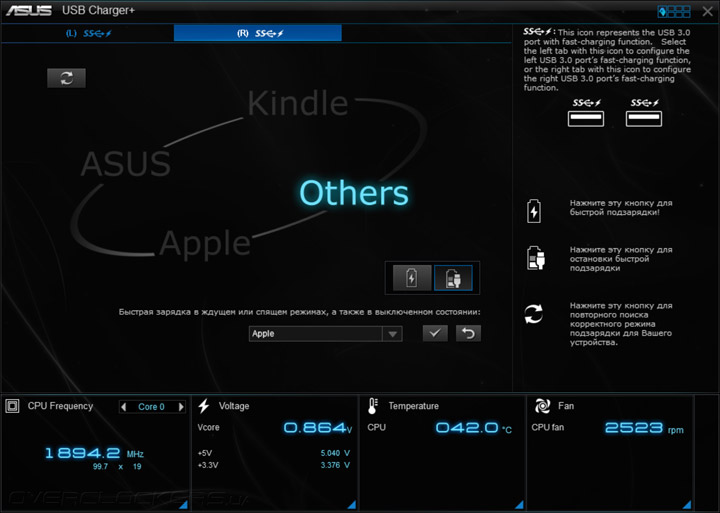Choose Kindle charging mode
Screen dimensions: 720x513
pyautogui.click(x=298, y=103)
